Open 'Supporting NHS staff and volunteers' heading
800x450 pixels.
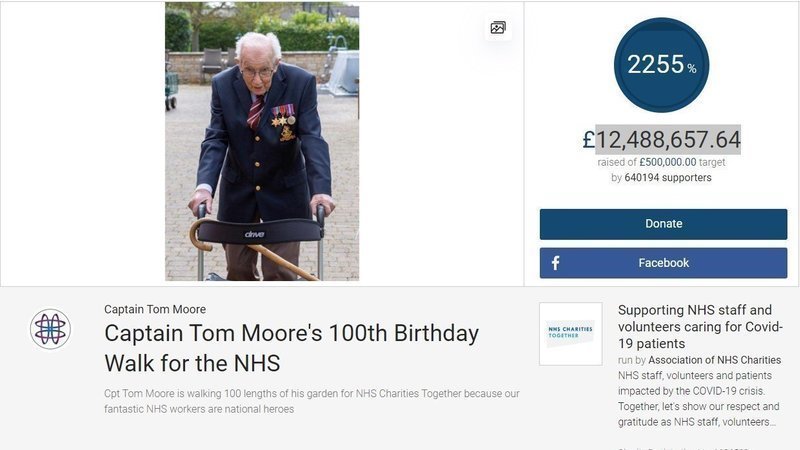pyautogui.click(x=700, y=326)
